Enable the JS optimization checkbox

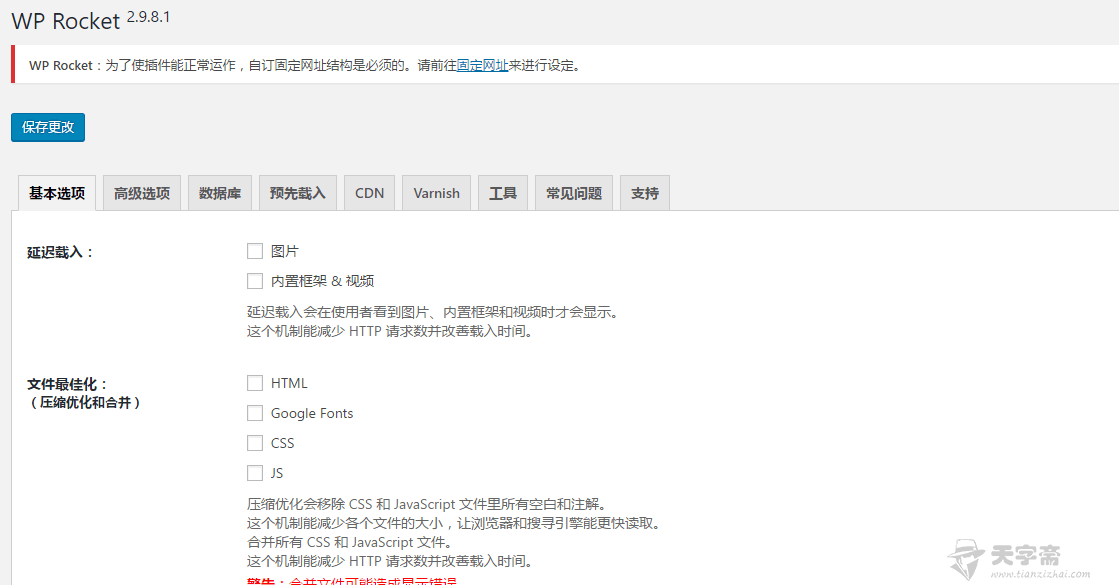(x=255, y=473)
